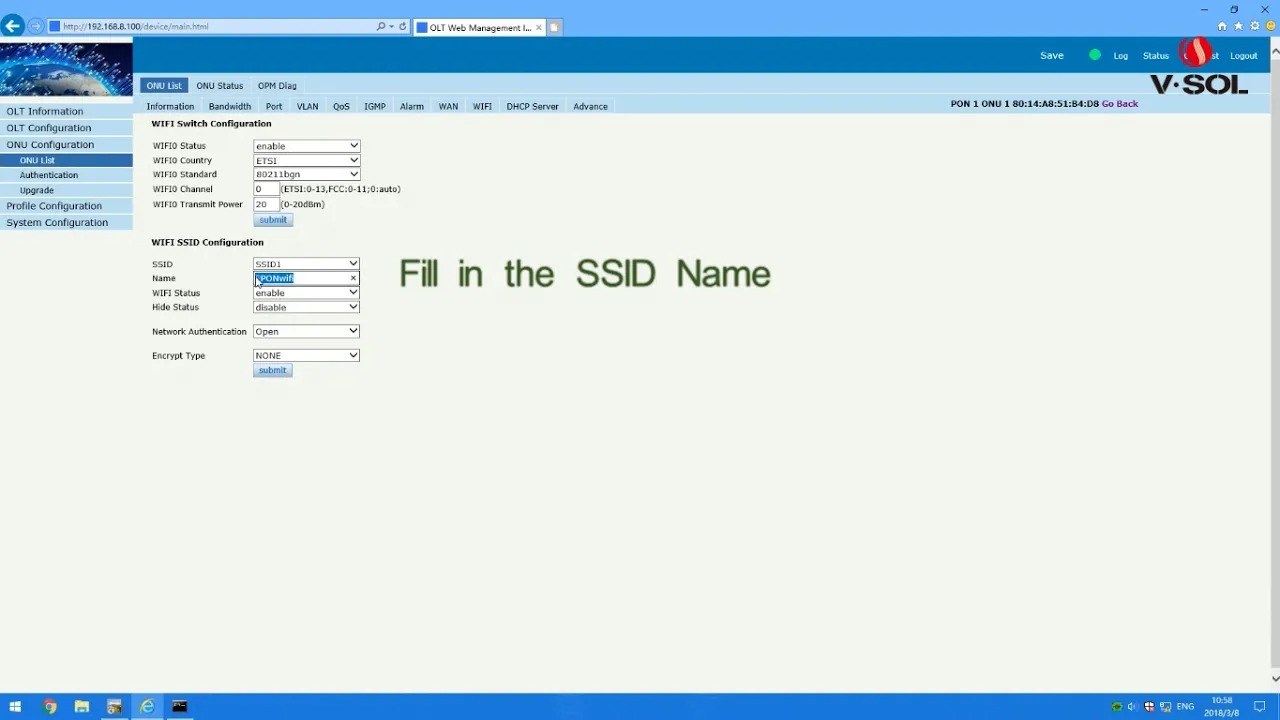The image size is (1280, 720).
Task: Open browser settings gear icon
Action: (1254, 27)
